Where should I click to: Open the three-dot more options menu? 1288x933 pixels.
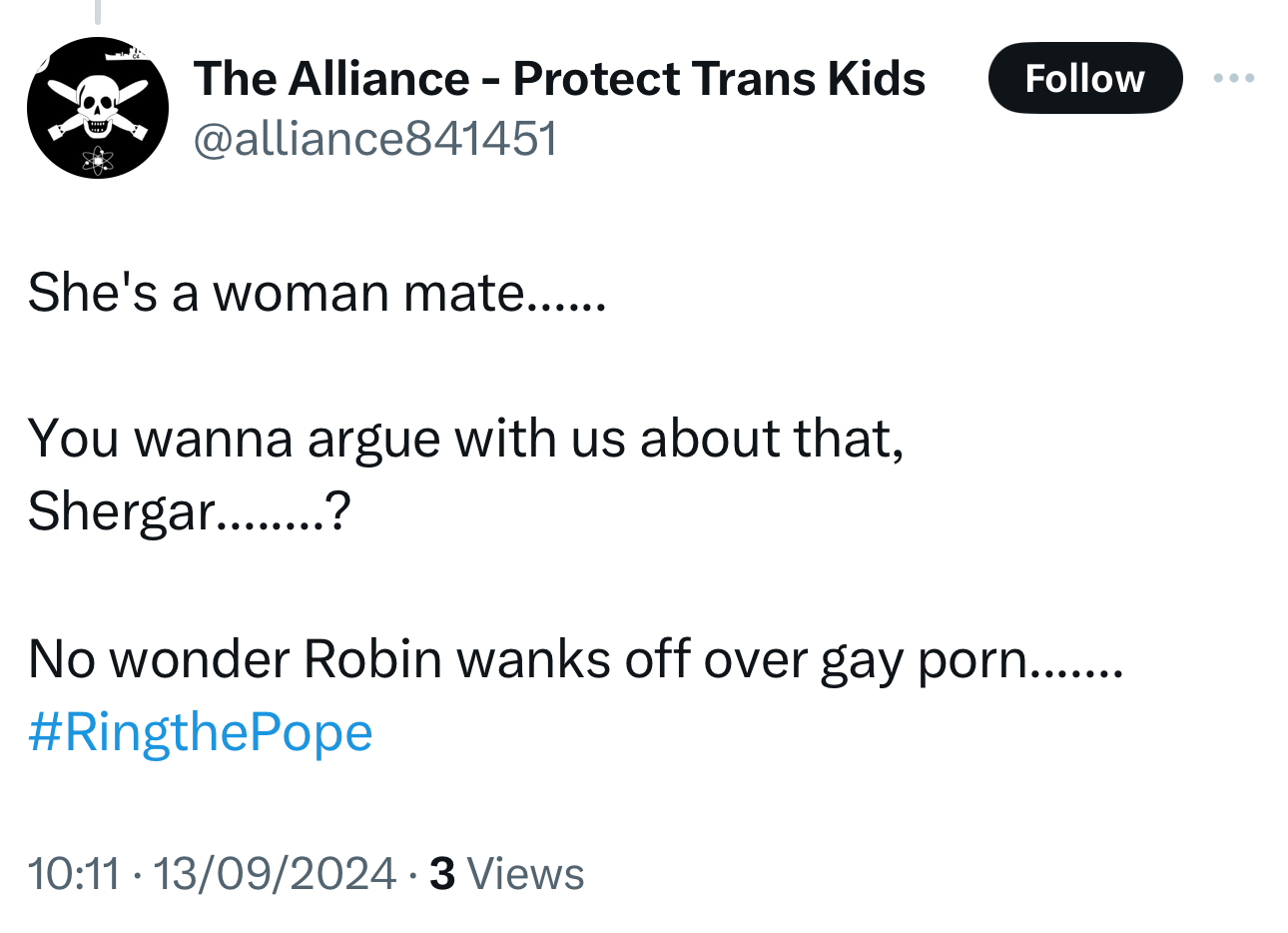1234,78
